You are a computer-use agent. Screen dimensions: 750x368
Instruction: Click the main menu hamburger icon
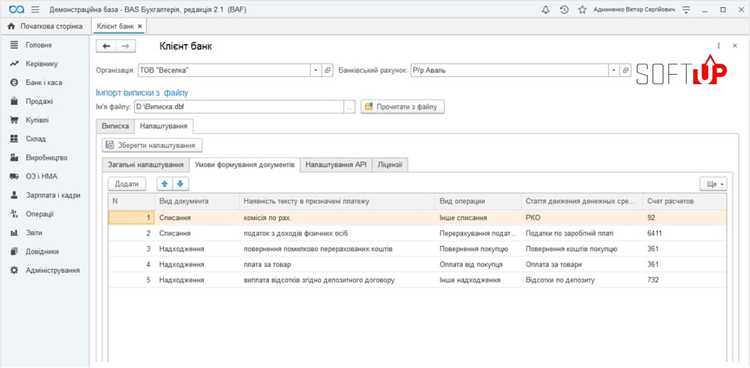pyautogui.click(x=35, y=10)
